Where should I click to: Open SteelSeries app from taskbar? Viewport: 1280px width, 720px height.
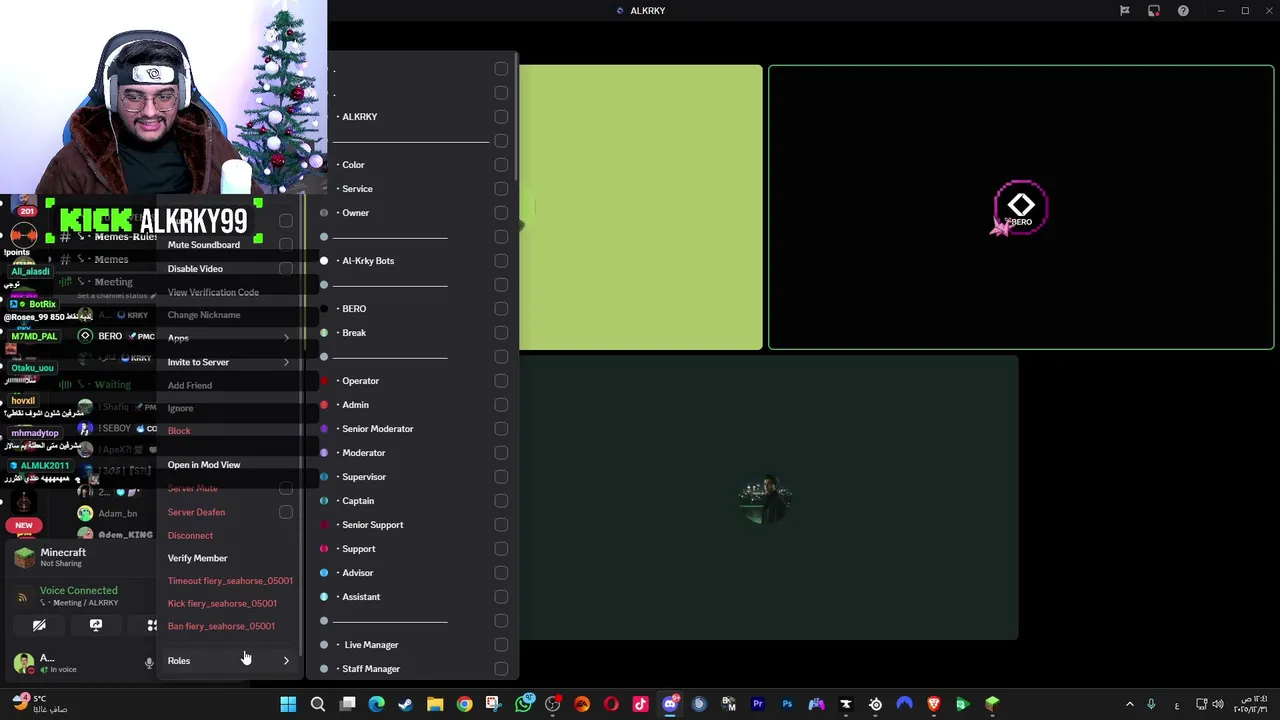pos(875,704)
